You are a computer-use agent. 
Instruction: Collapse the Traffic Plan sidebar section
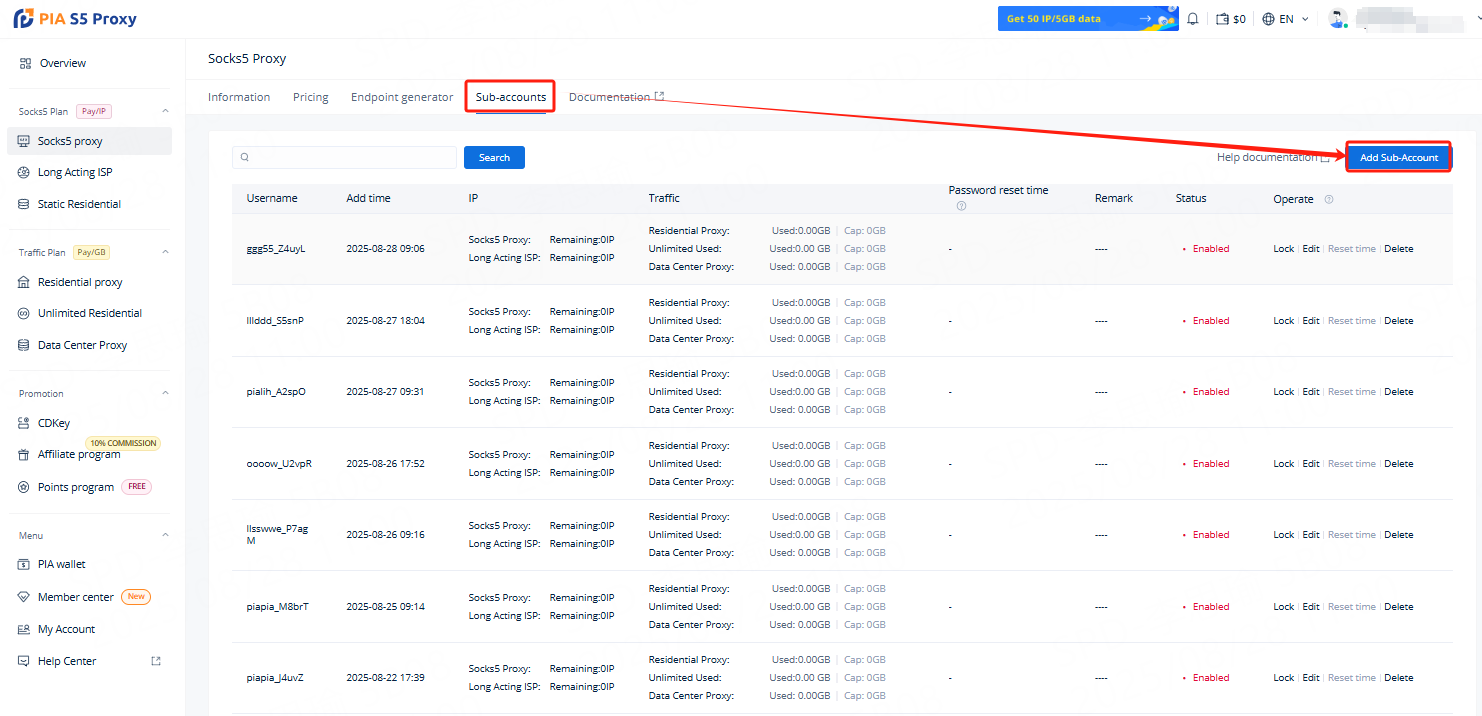[165, 252]
